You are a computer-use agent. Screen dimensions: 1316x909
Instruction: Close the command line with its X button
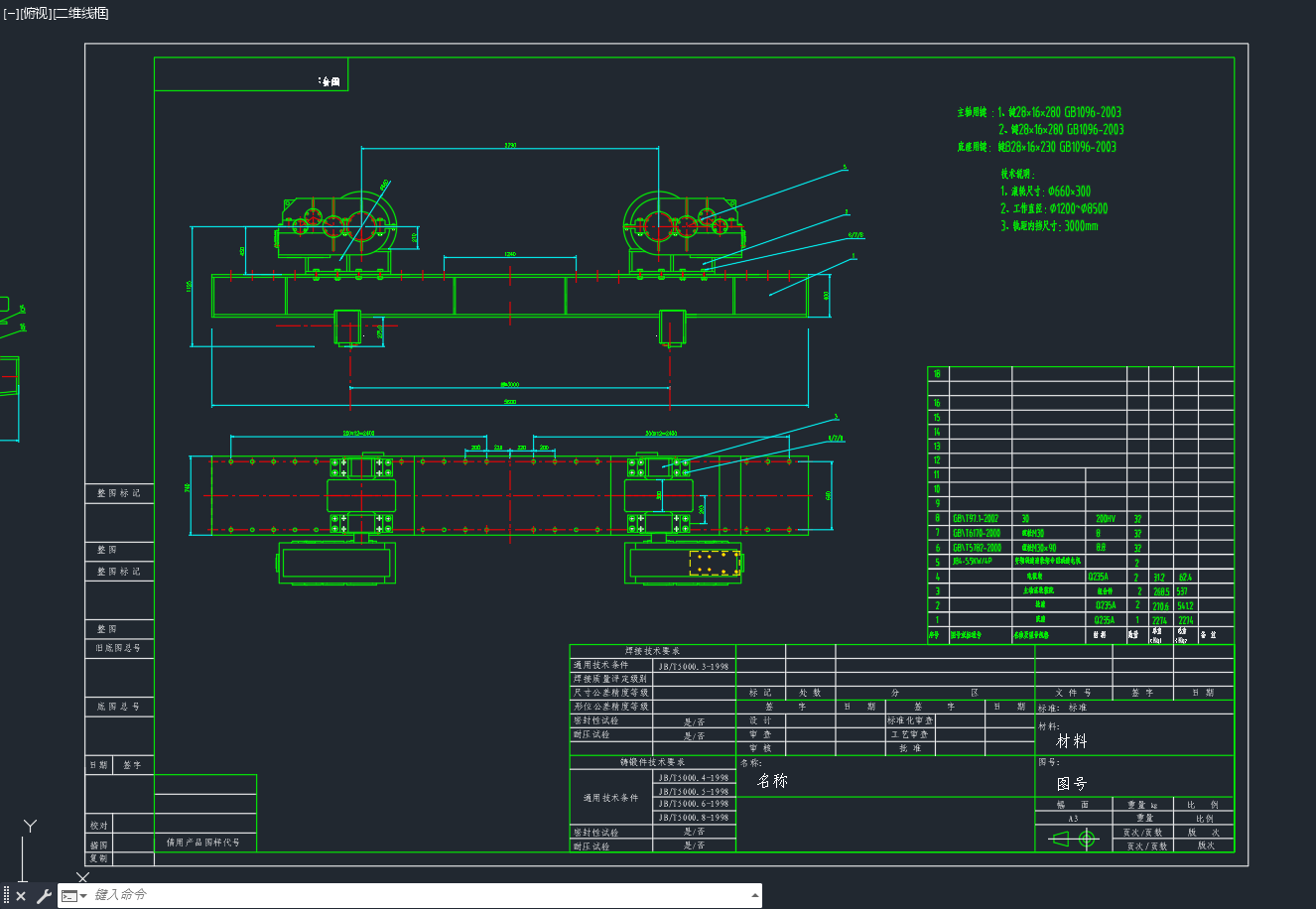(x=21, y=896)
